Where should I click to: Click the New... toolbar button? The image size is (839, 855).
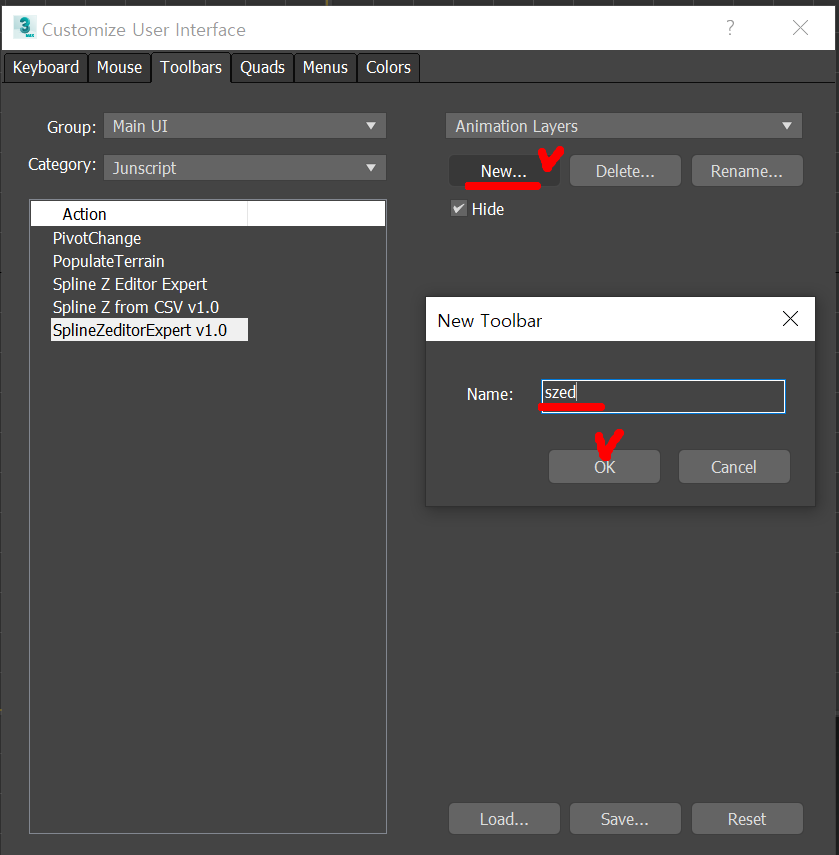coord(504,171)
